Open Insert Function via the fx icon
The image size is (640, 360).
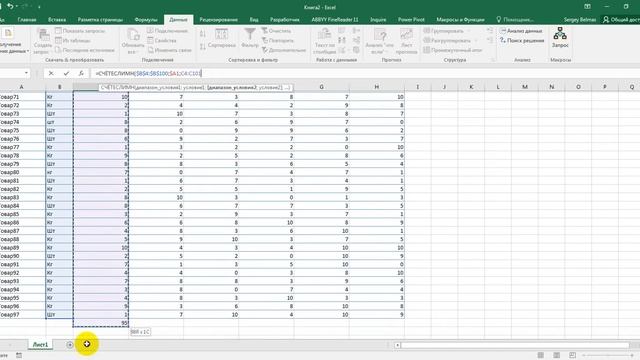pyautogui.click(x=81, y=73)
